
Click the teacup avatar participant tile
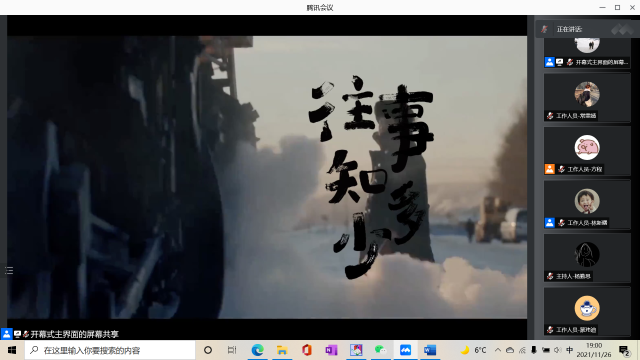tap(587, 312)
